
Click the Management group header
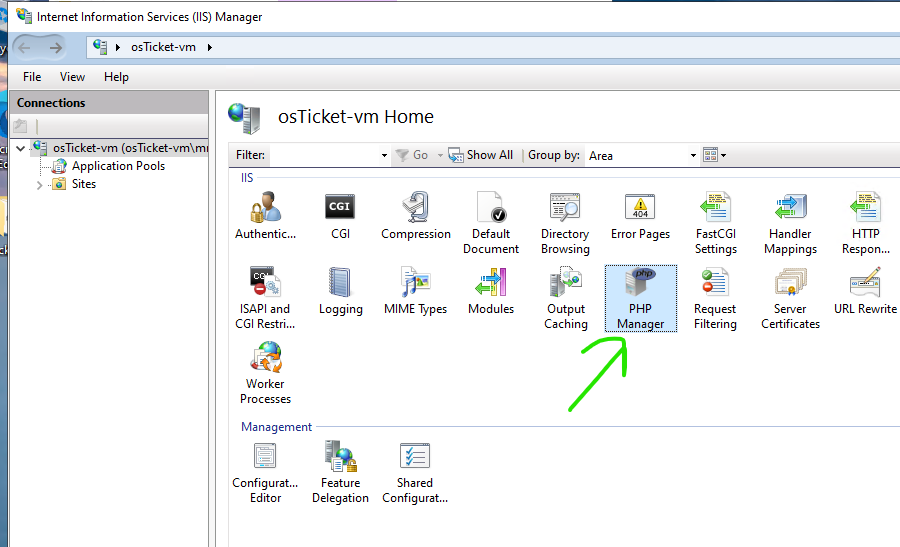click(276, 427)
